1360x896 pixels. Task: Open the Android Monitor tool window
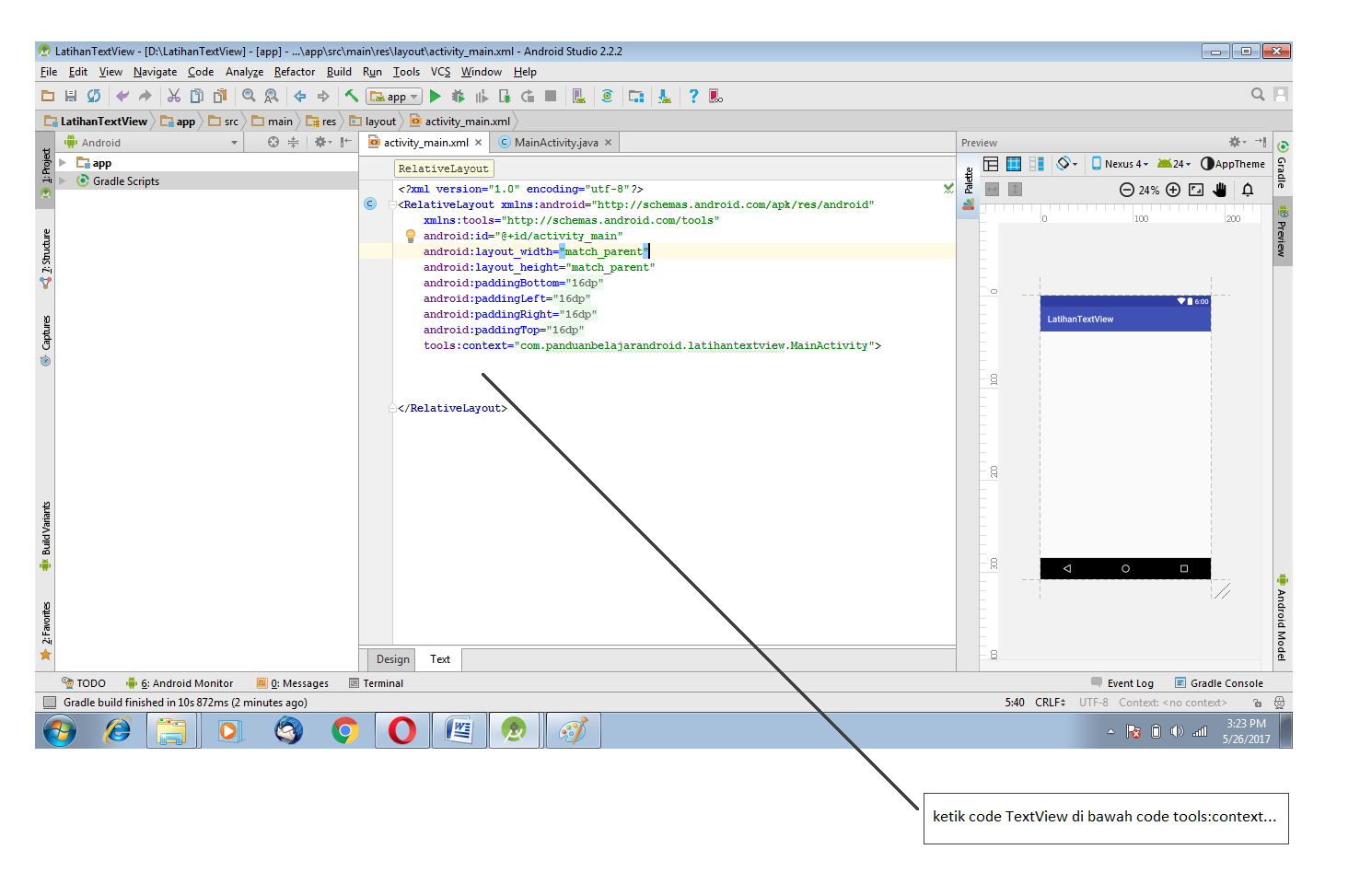180,683
